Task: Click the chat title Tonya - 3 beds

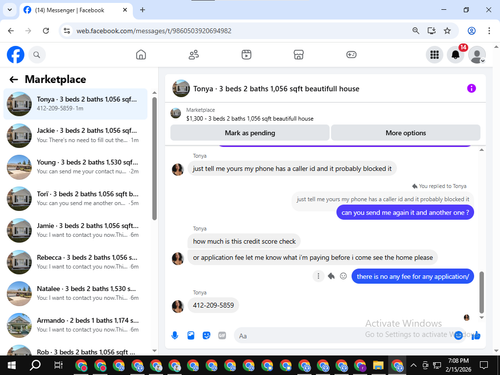Action: [276, 89]
